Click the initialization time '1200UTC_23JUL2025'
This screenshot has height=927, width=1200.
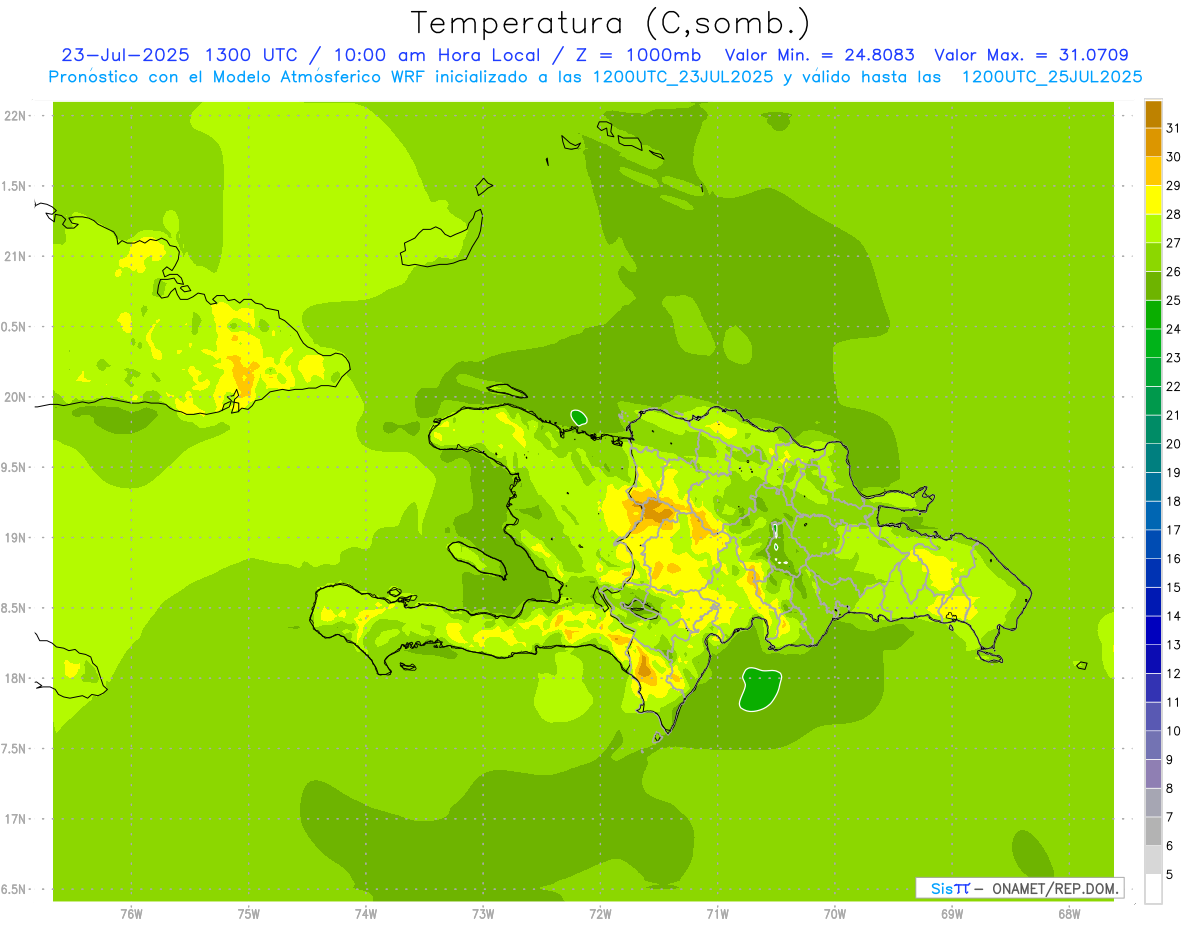(x=683, y=77)
